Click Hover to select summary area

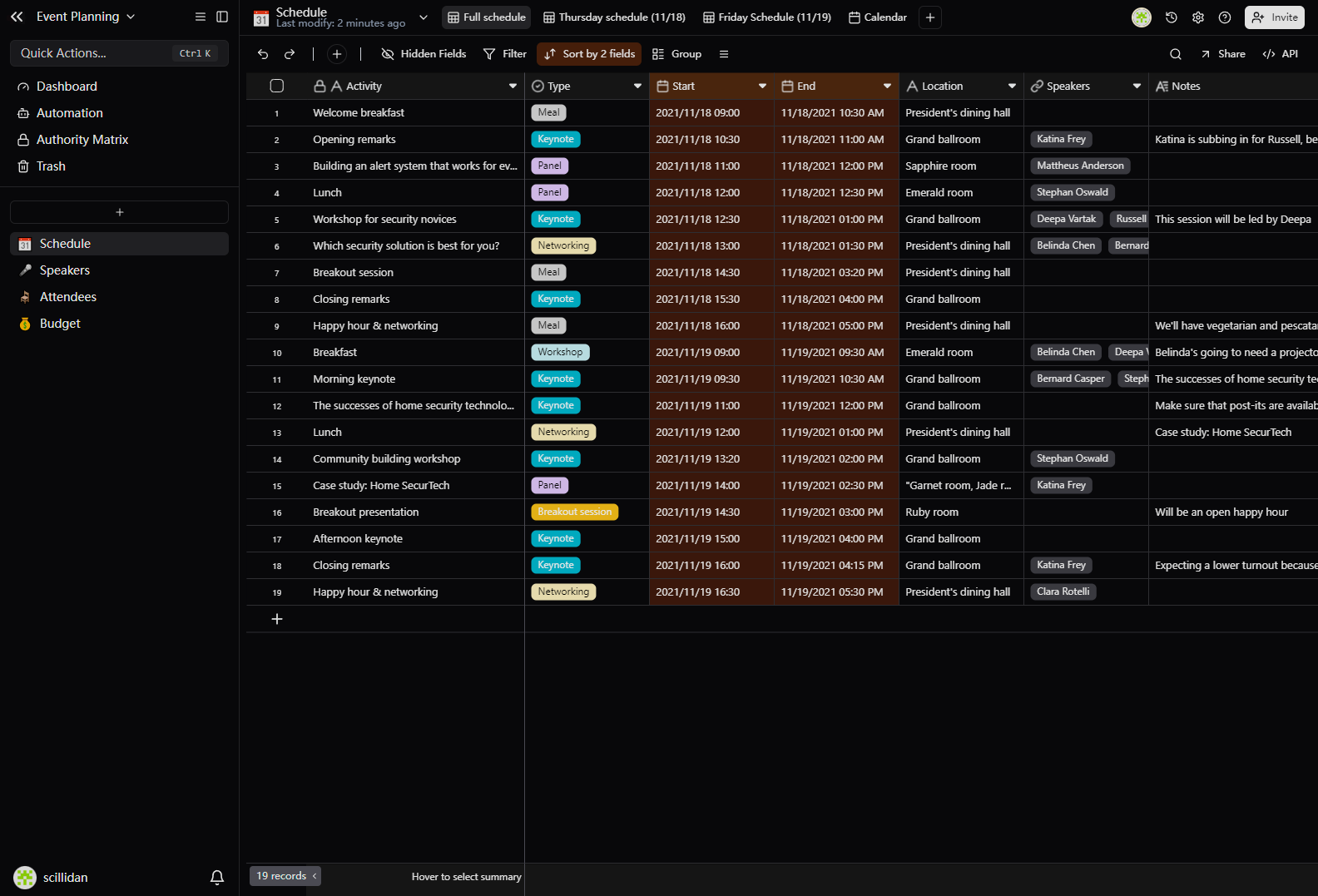click(x=466, y=877)
